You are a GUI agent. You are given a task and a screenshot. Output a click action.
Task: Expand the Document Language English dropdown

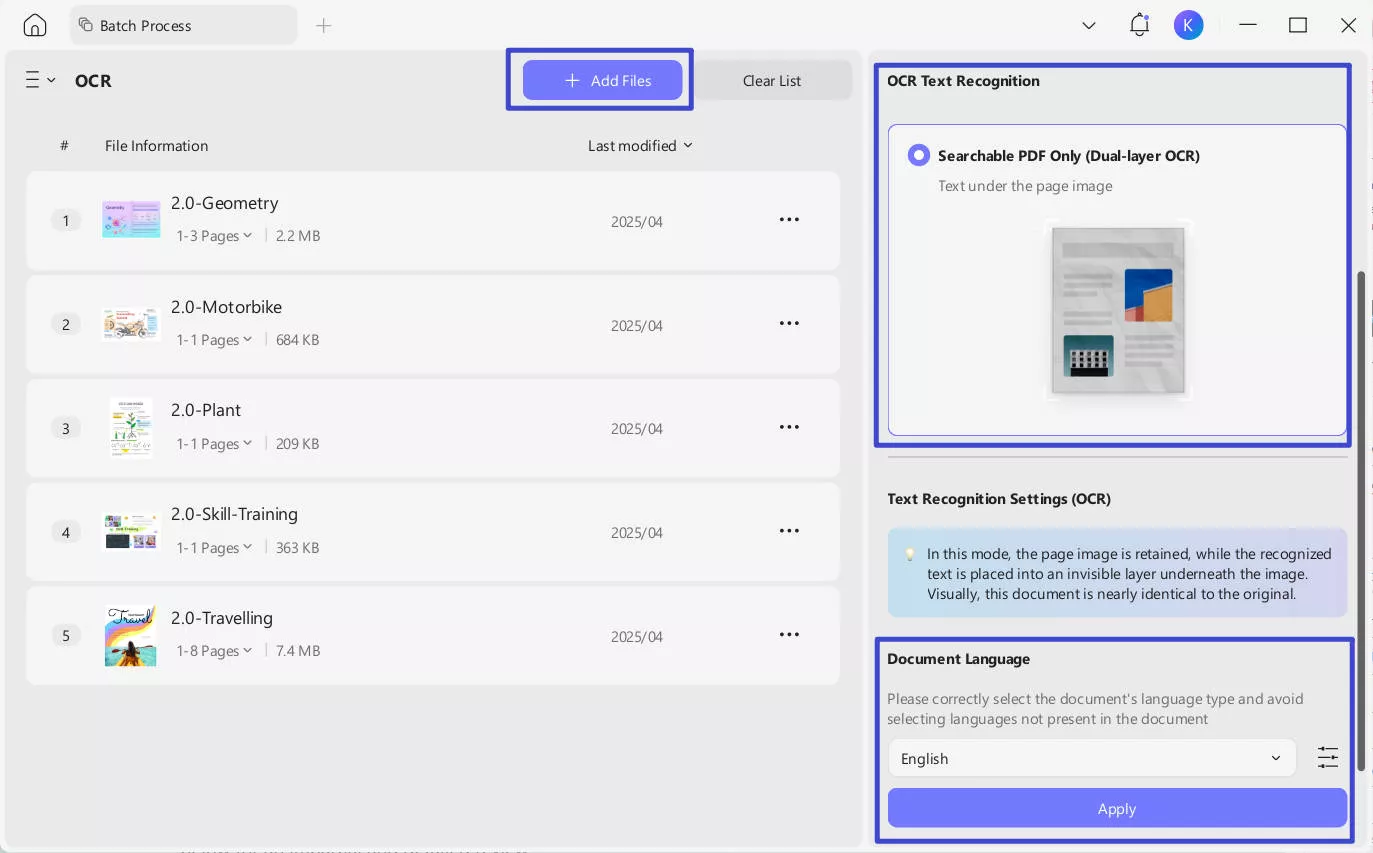pyautogui.click(x=1091, y=758)
